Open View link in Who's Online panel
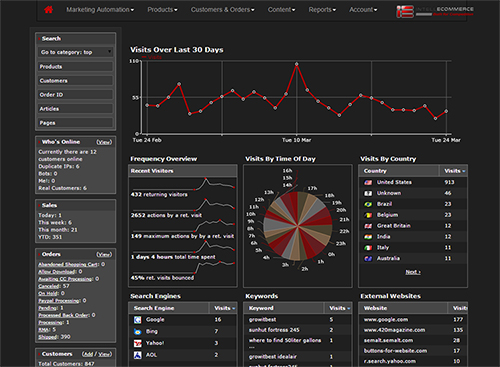Screen dimensions: 500x367 (x=104, y=142)
